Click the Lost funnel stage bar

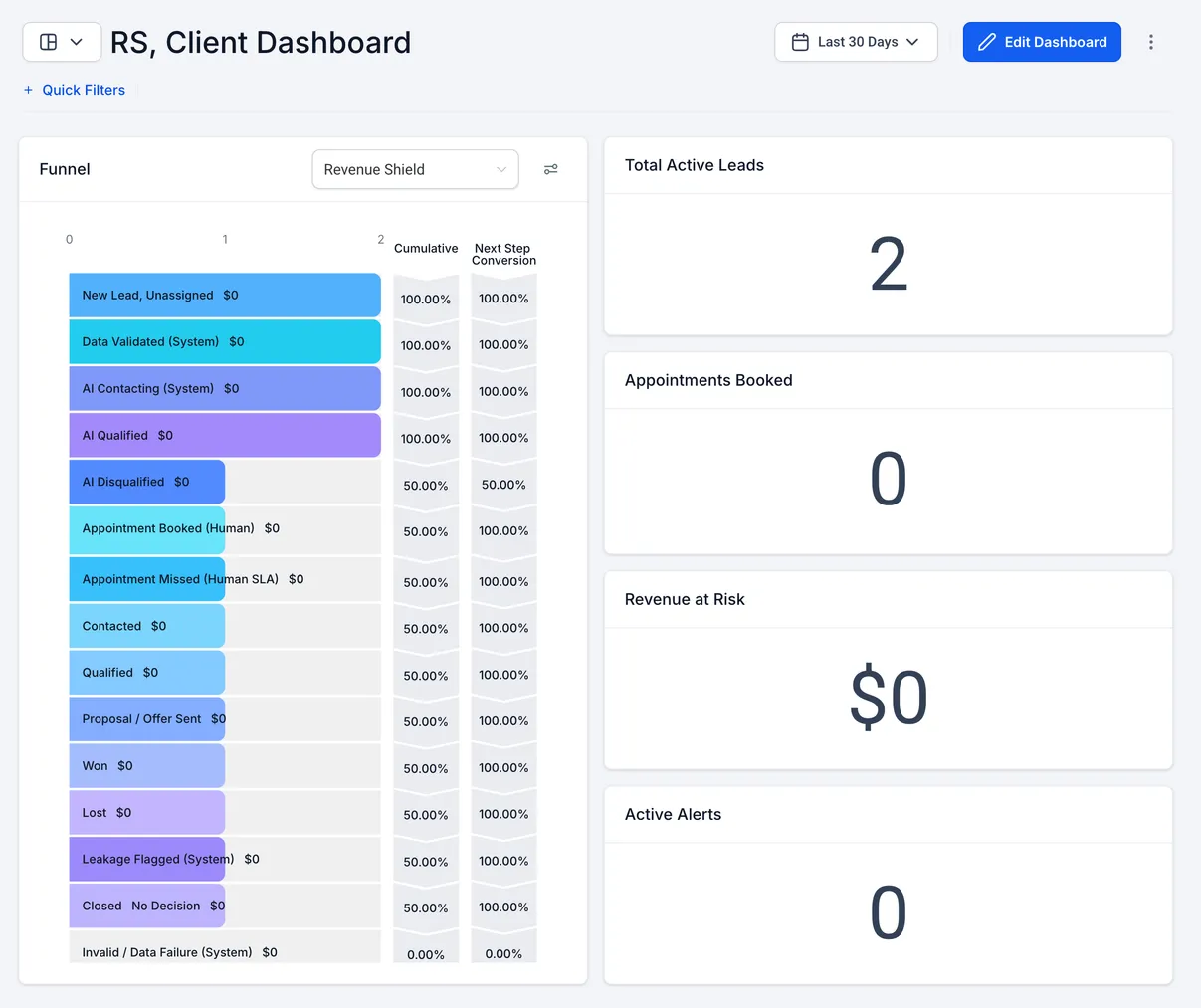pos(146,813)
